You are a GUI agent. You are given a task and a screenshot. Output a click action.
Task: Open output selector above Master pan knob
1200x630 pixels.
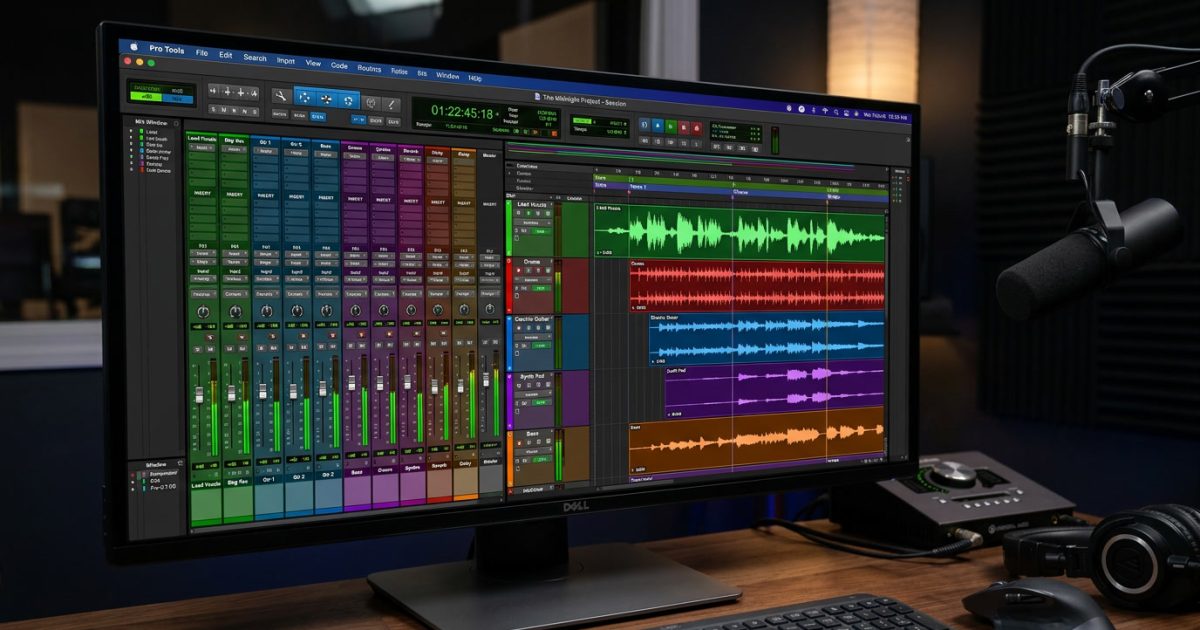click(x=489, y=294)
